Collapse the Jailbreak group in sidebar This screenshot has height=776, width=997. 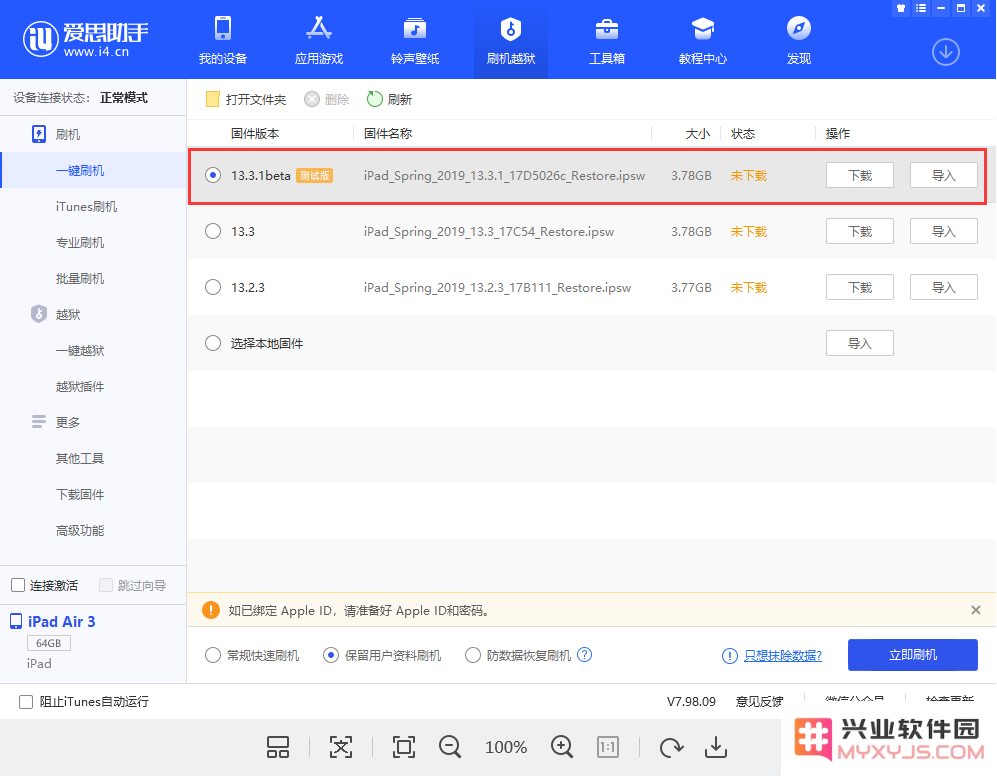[x=56, y=314]
